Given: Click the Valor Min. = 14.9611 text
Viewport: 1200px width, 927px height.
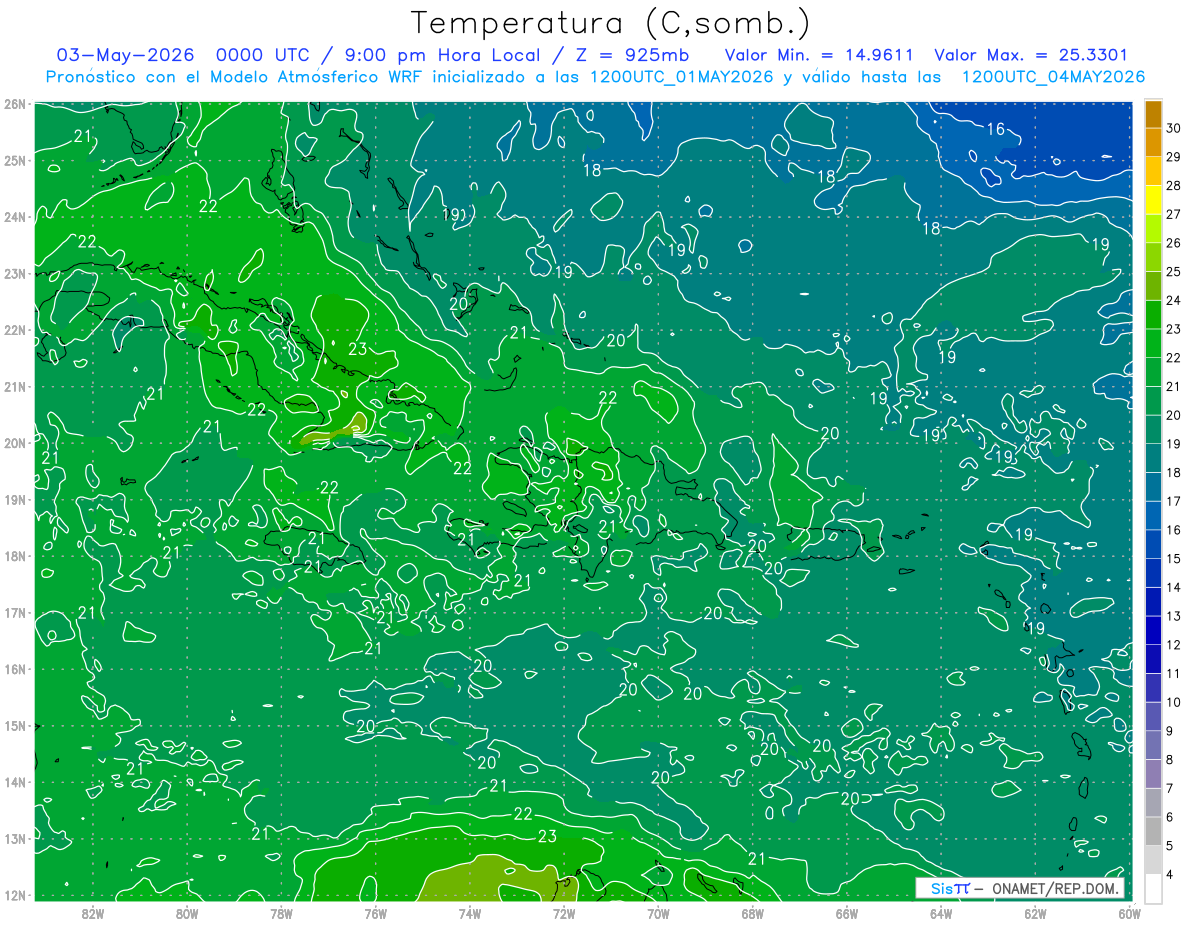Looking at the screenshot, I should pyautogui.click(x=818, y=55).
